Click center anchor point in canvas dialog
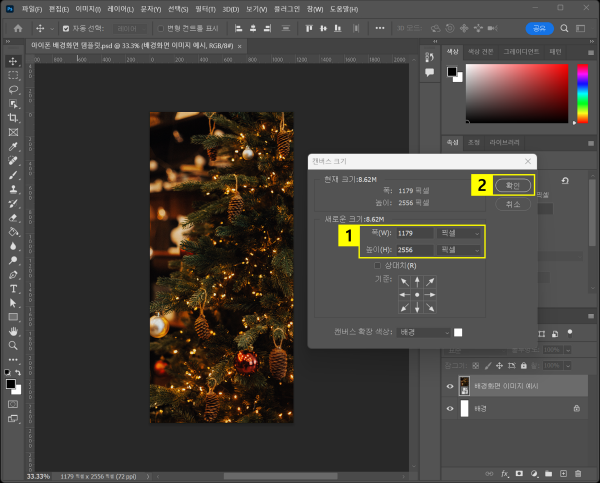 [x=417, y=295]
